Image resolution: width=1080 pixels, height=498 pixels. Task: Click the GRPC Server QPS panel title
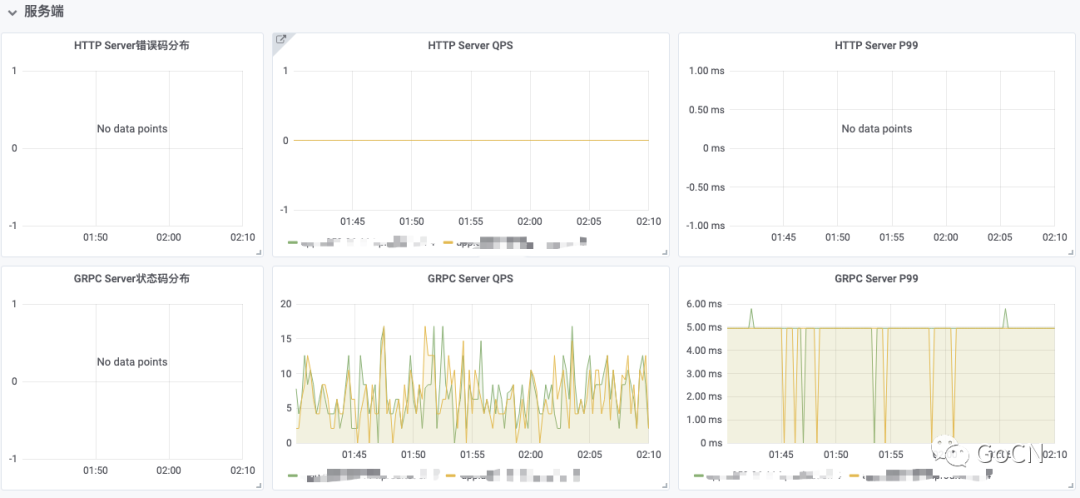(470, 278)
